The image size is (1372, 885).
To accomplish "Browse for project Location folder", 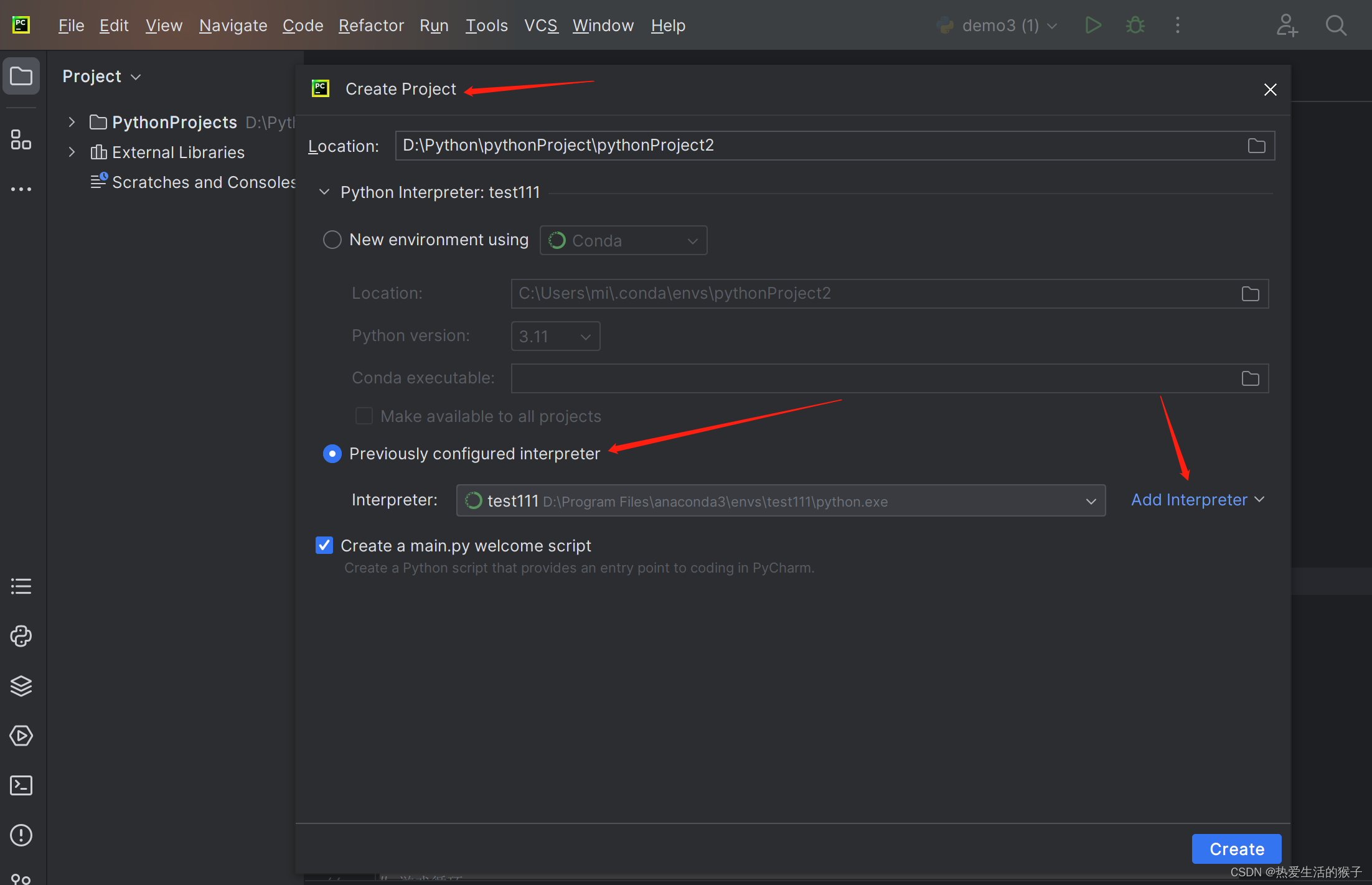I will (x=1257, y=146).
